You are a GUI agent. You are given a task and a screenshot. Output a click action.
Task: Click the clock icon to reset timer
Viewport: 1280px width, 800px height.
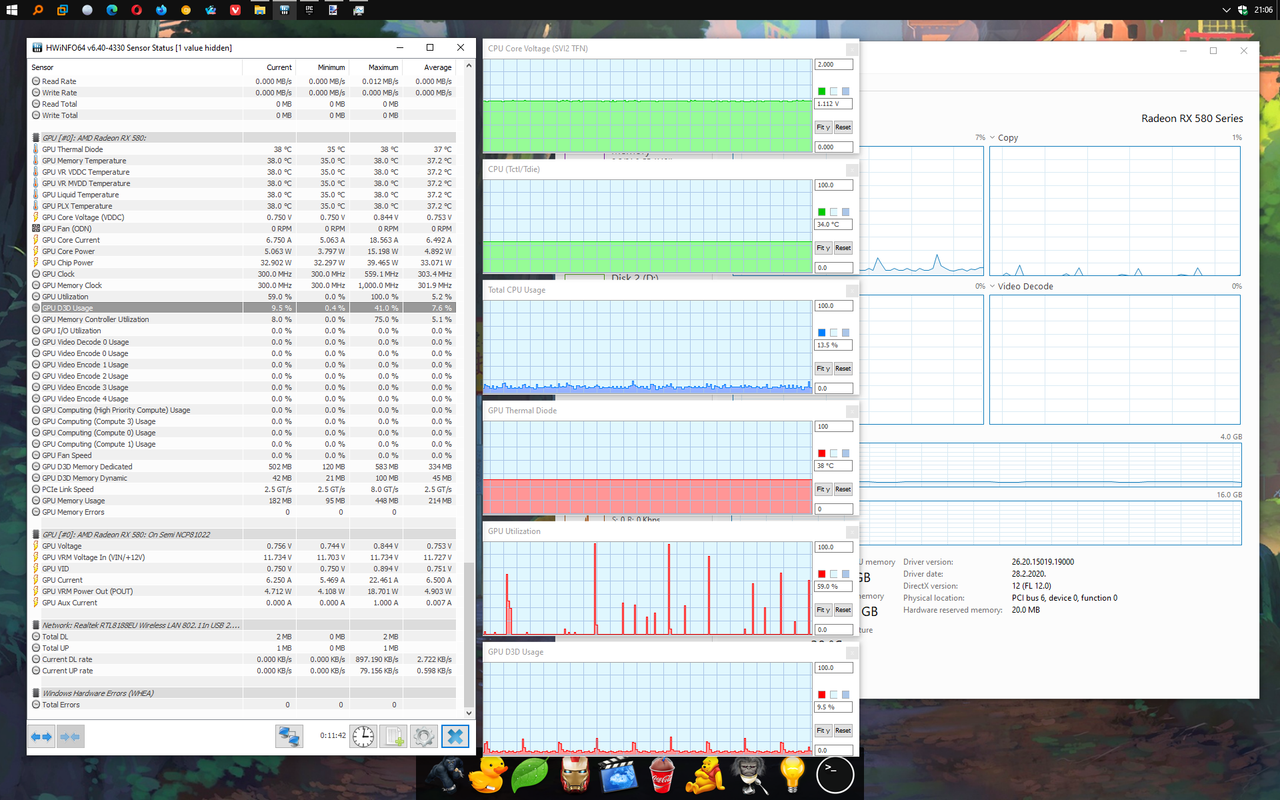(x=363, y=736)
